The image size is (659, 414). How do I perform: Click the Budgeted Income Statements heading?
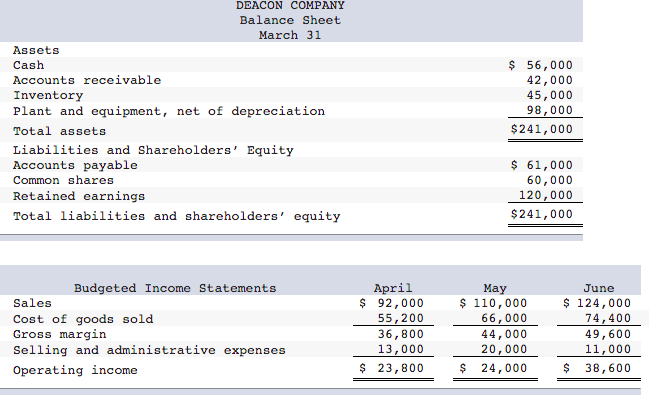pos(175,288)
